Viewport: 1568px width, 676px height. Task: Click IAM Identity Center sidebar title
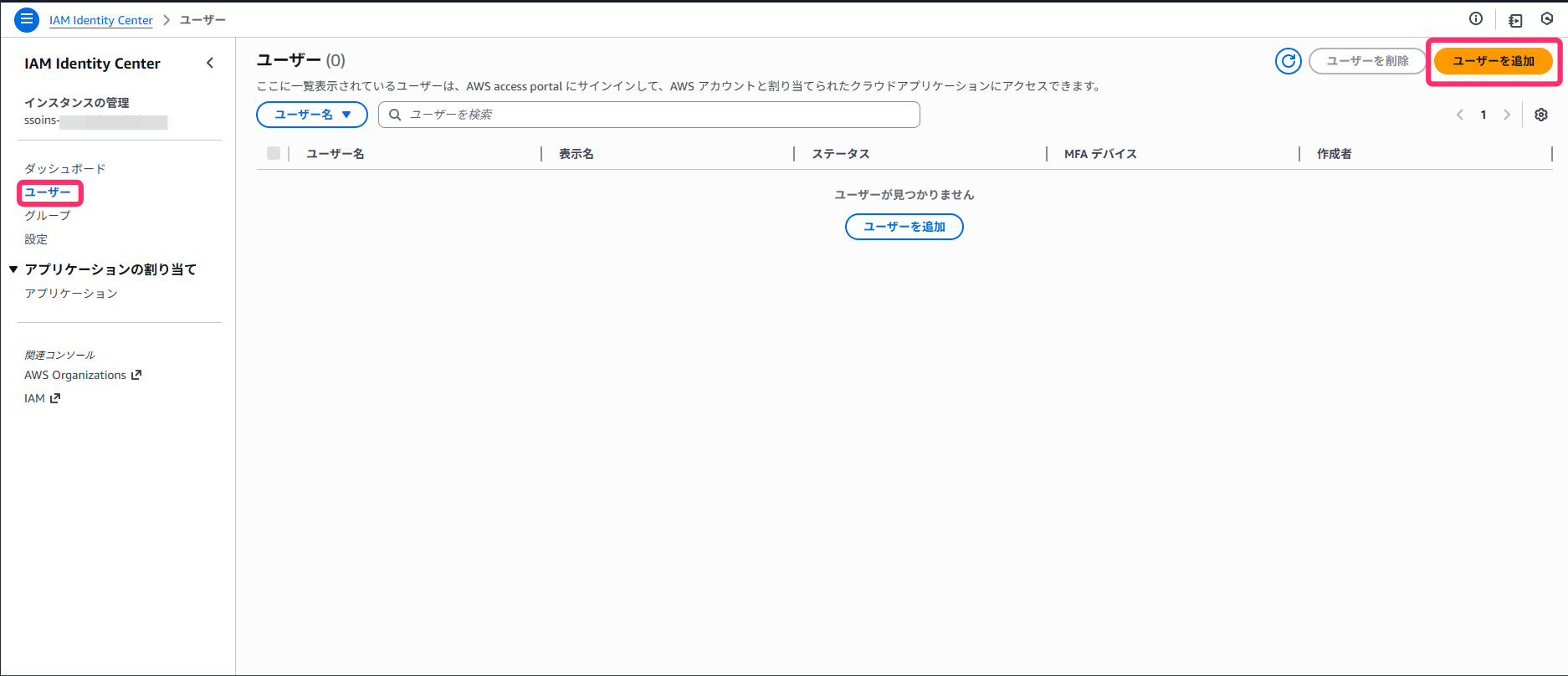(x=92, y=64)
